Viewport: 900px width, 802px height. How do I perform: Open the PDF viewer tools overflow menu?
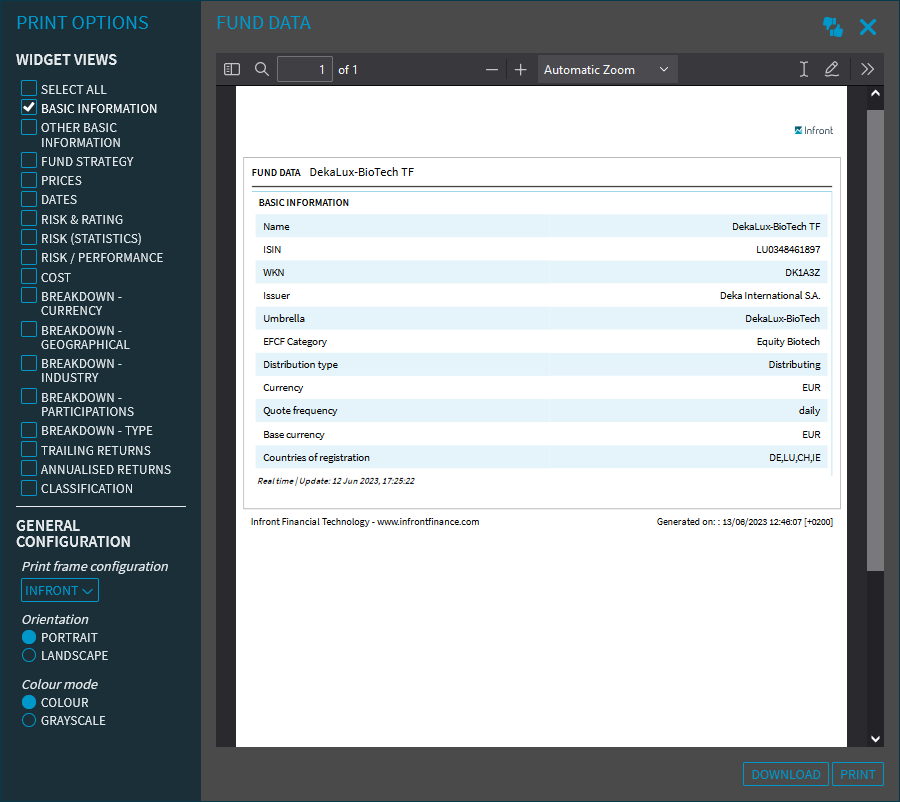867,69
